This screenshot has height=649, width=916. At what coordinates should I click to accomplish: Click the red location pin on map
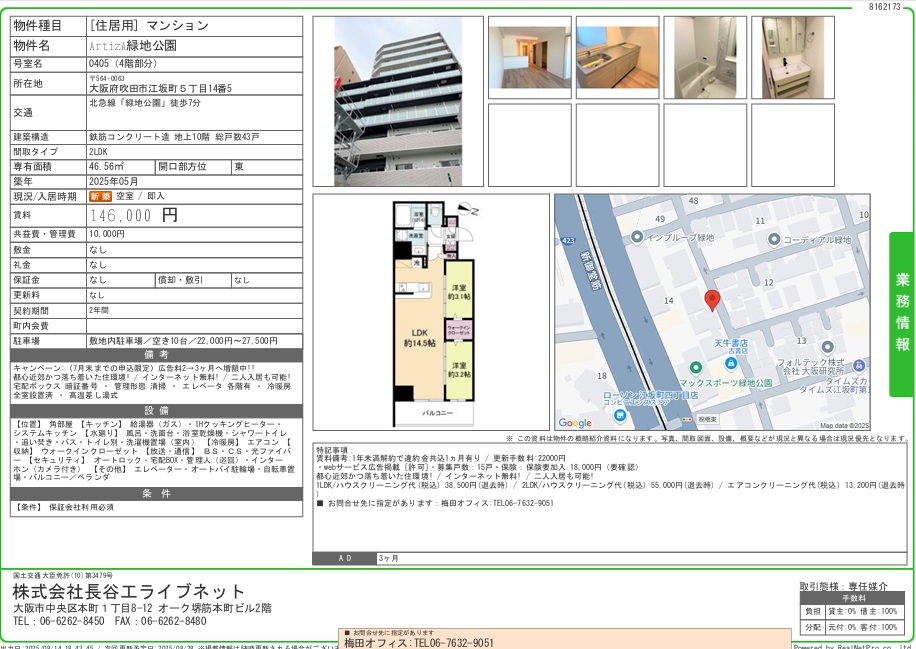coord(711,299)
